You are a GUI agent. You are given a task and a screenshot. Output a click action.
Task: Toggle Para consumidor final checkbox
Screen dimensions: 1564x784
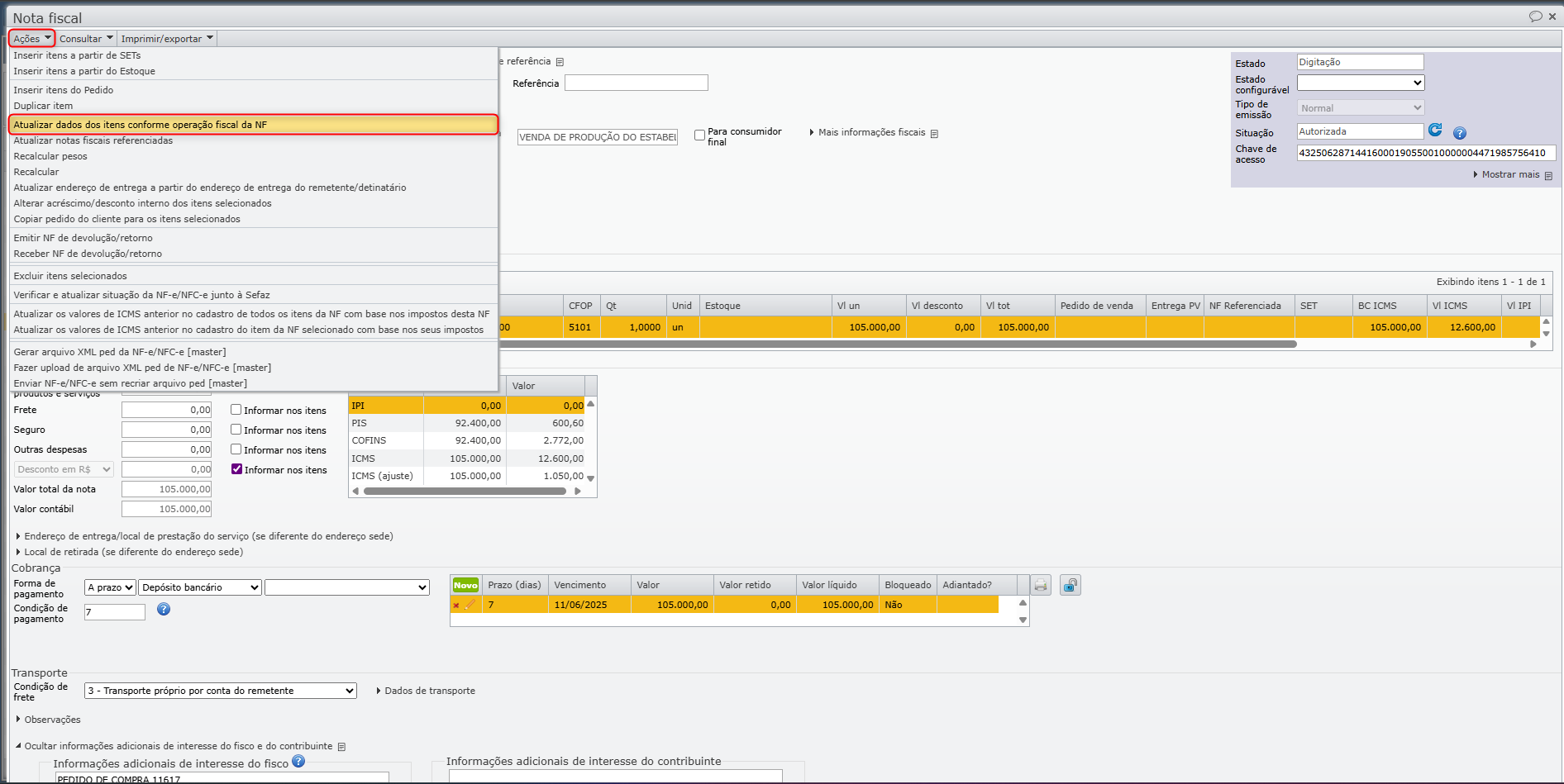[700, 135]
